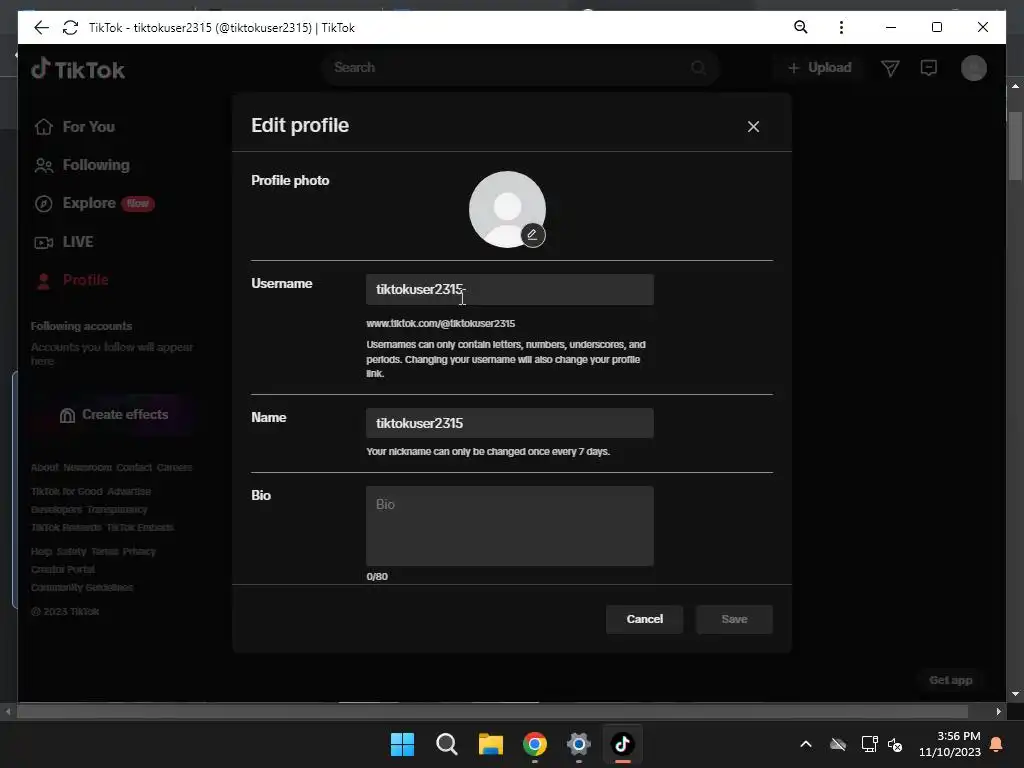Reload the TikTok page

(x=71, y=27)
